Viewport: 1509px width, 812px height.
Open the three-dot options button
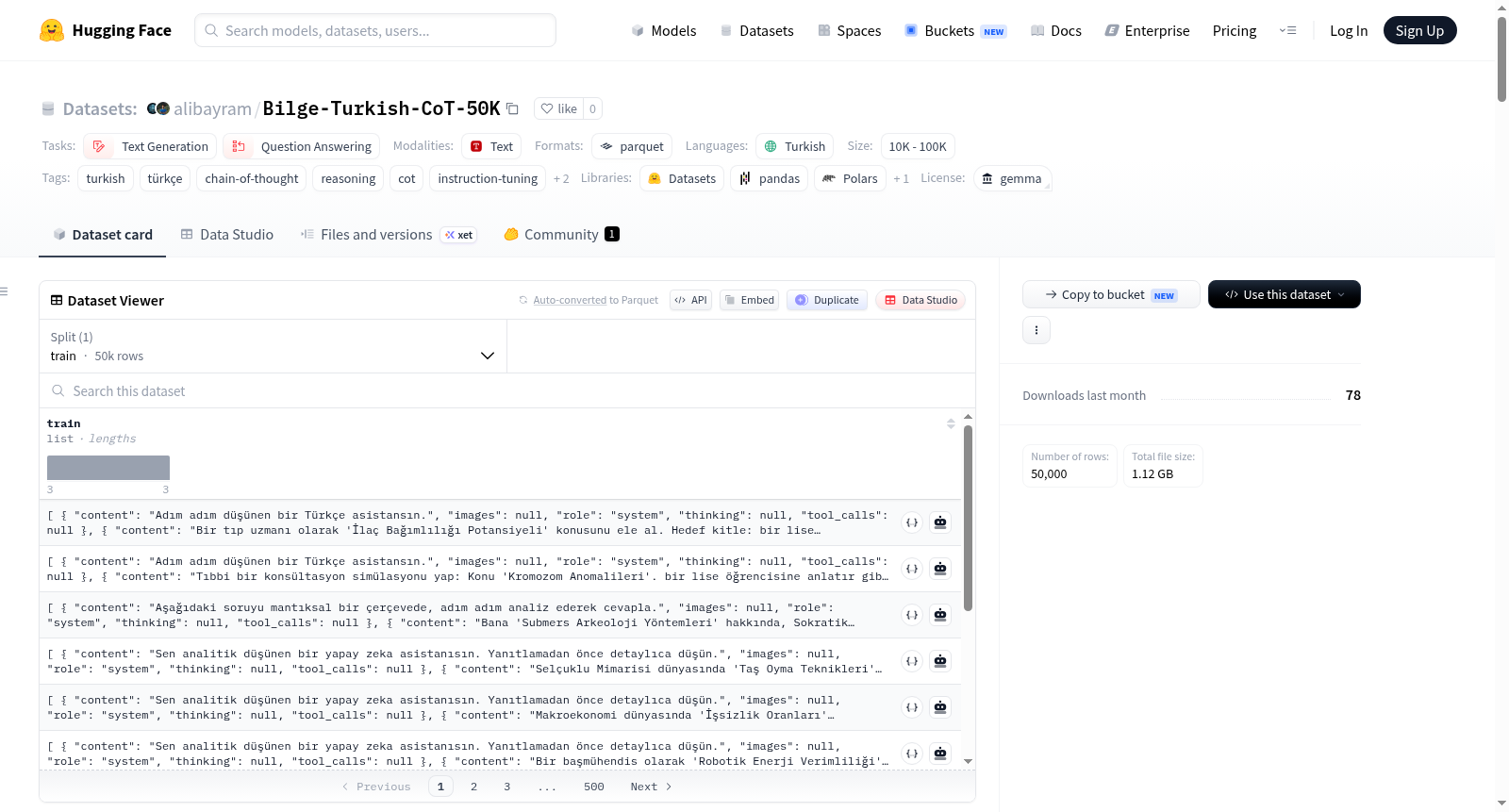(1036, 330)
